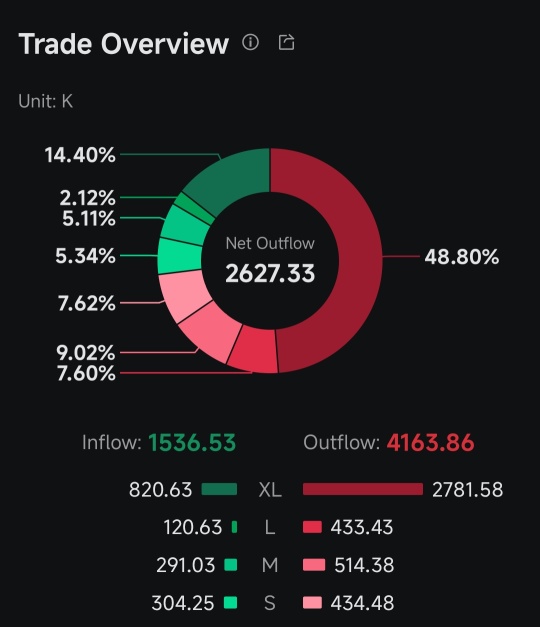Click the Outflow total 4163.86
Image resolution: width=540 pixels, height=627 pixels.
click(430, 443)
